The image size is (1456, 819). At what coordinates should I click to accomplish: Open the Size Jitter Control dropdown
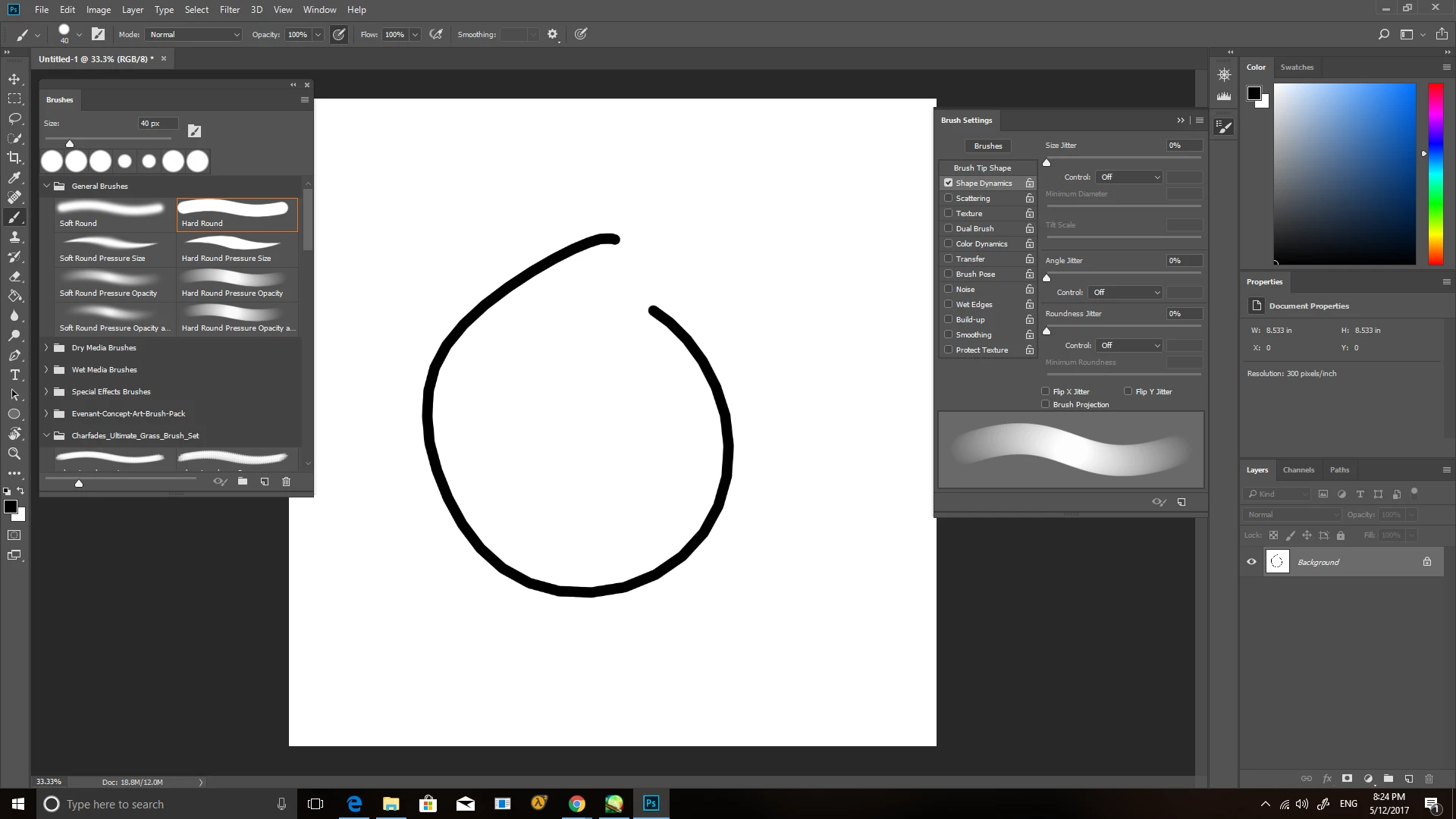click(1129, 177)
